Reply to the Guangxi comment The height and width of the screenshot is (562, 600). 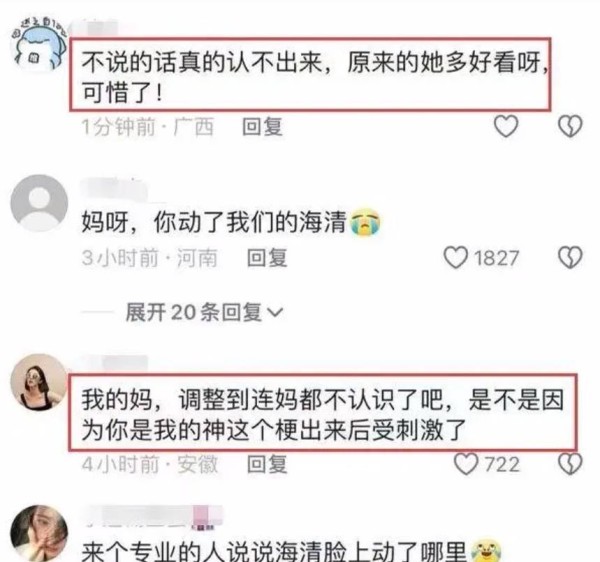click(x=262, y=127)
